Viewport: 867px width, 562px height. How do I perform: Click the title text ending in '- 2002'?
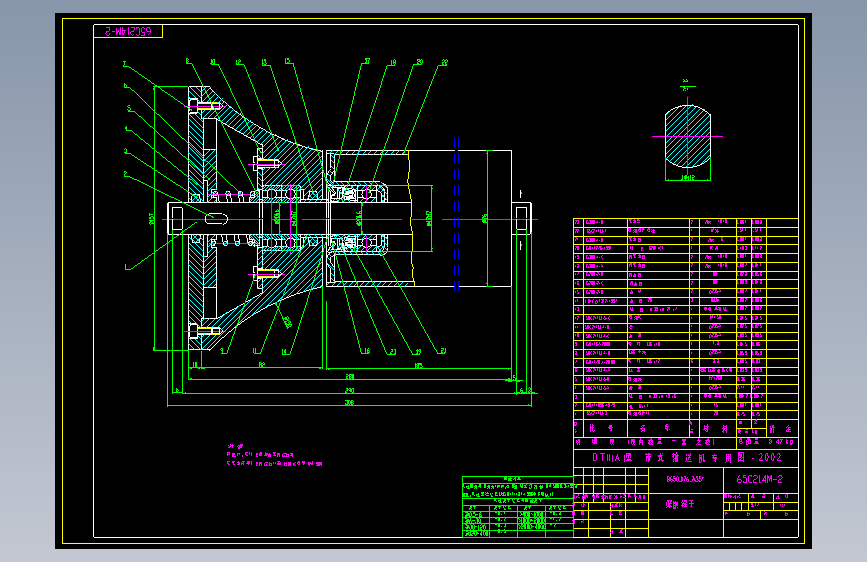pyautogui.click(x=687, y=457)
